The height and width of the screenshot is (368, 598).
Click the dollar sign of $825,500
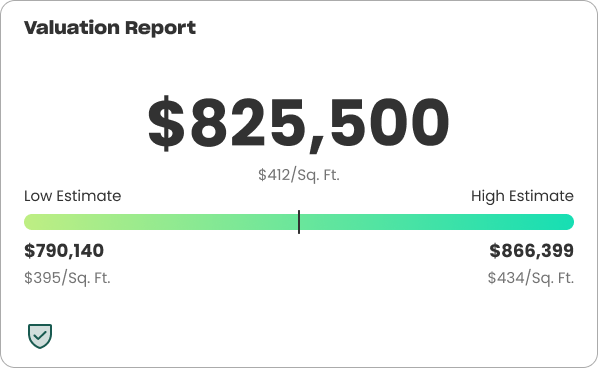coord(166,123)
